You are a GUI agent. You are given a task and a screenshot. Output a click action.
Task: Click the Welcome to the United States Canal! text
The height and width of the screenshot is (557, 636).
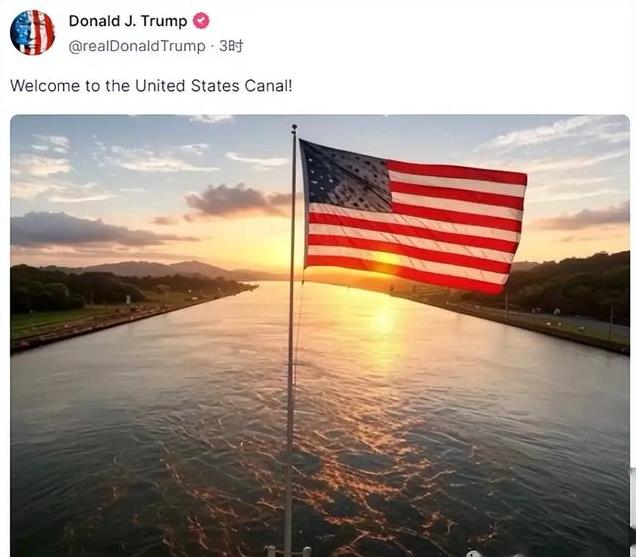(x=151, y=86)
